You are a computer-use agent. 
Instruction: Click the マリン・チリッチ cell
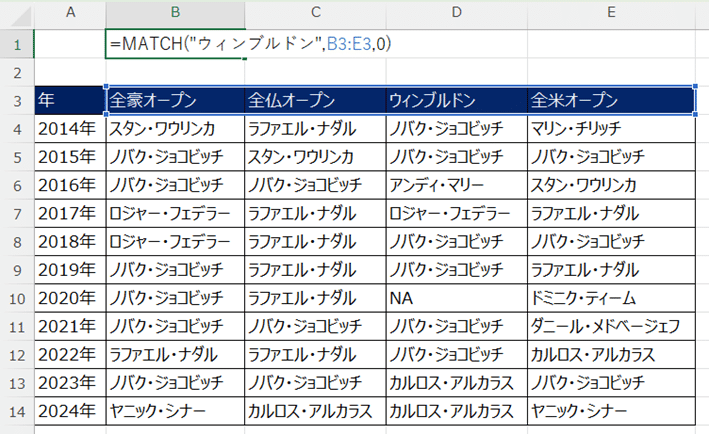[611, 129]
